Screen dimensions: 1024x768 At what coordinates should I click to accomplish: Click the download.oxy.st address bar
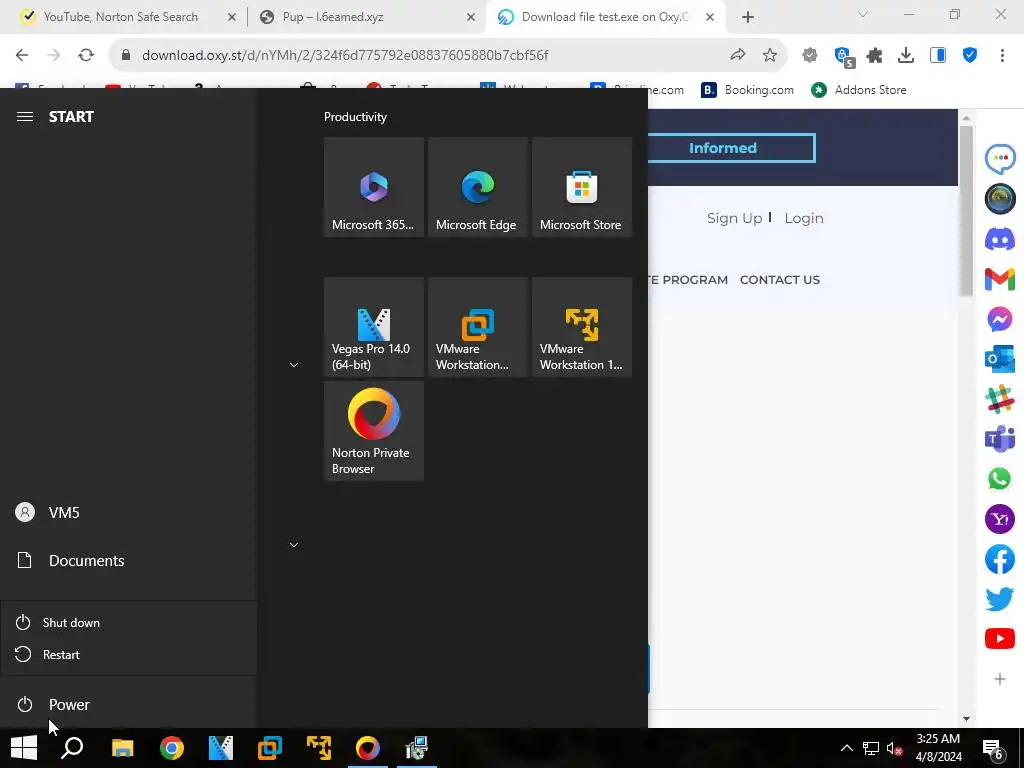tap(345, 56)
